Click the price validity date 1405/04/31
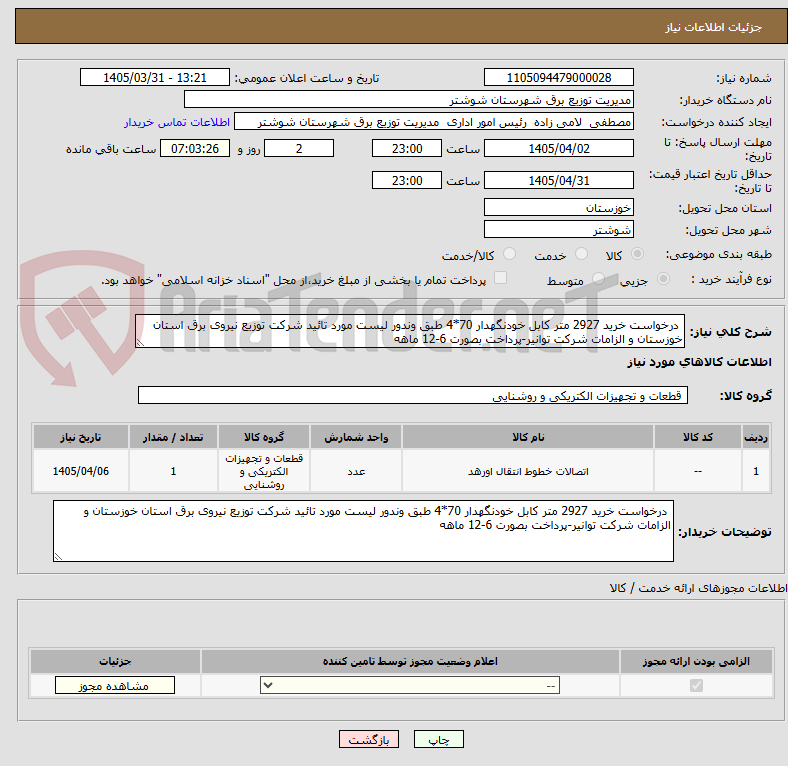 [x=559, y=180]
